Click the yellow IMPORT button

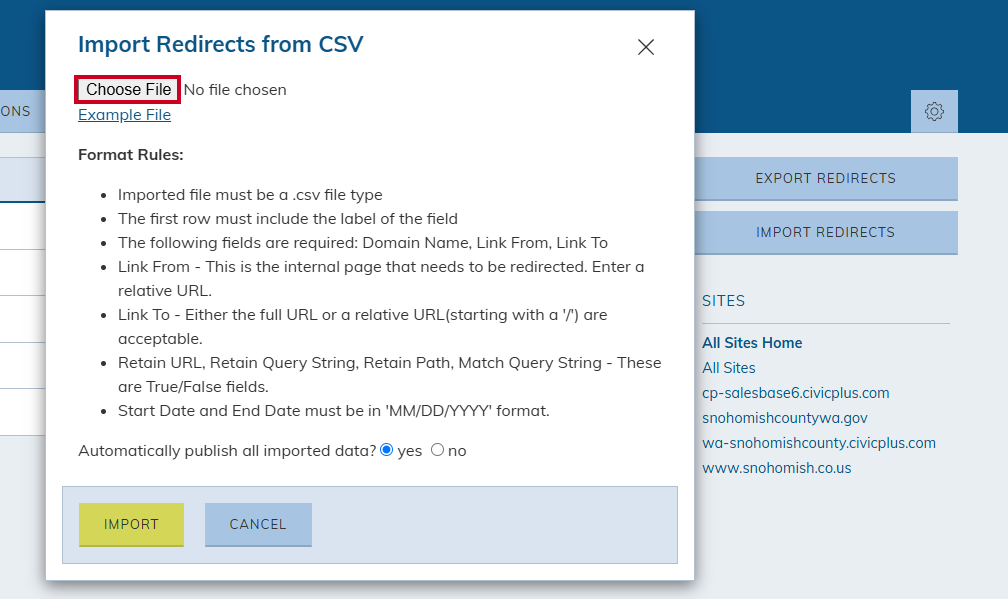[131, 524]
